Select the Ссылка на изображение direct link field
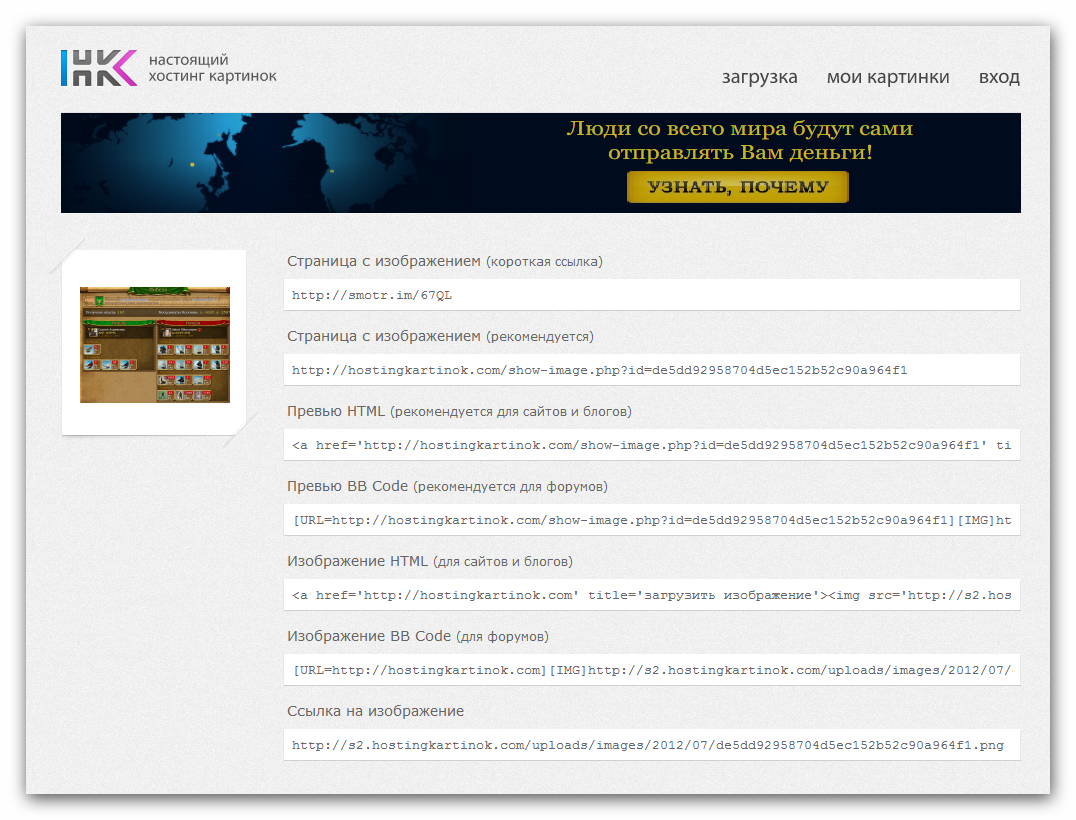The image size is (1076, 820). tap(652, 744)
